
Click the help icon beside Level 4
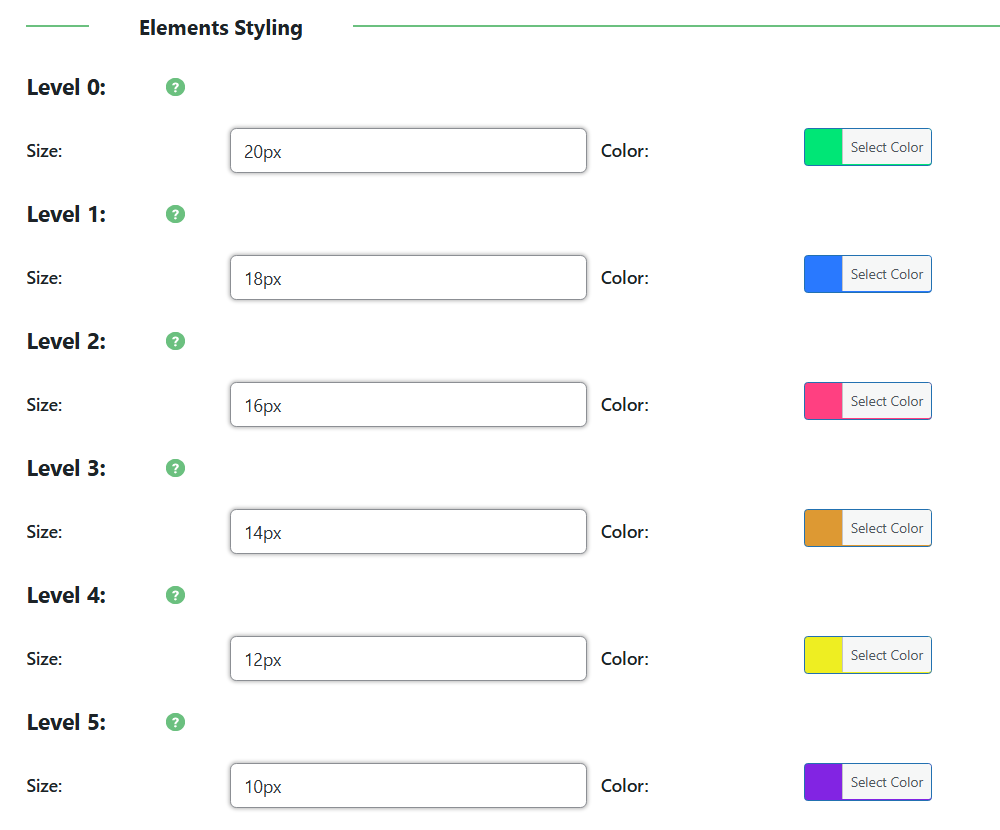[175, 595]
